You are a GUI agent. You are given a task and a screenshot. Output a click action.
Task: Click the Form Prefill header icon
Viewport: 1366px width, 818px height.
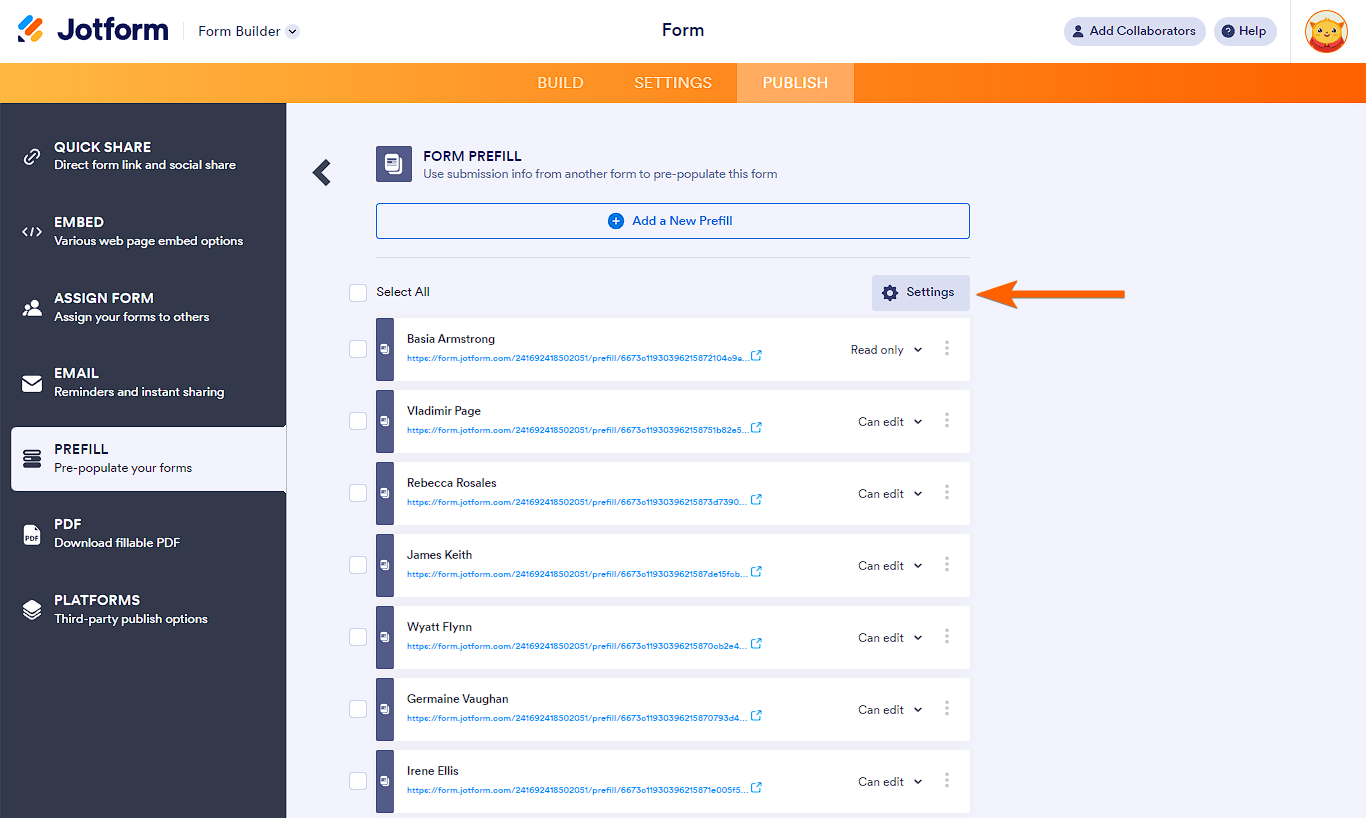tap(394, 164)
